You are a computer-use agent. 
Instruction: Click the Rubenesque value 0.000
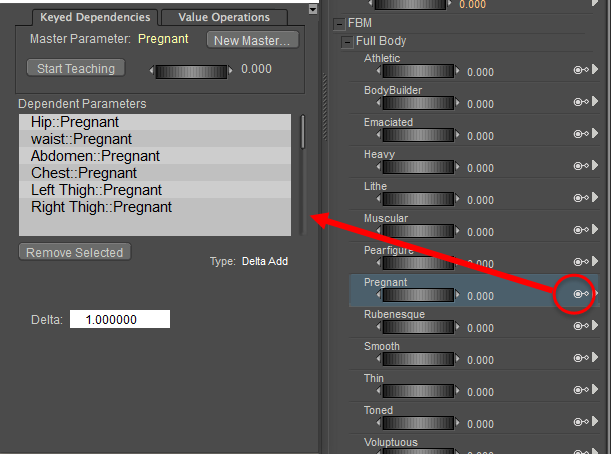click(x=480, y=328)
